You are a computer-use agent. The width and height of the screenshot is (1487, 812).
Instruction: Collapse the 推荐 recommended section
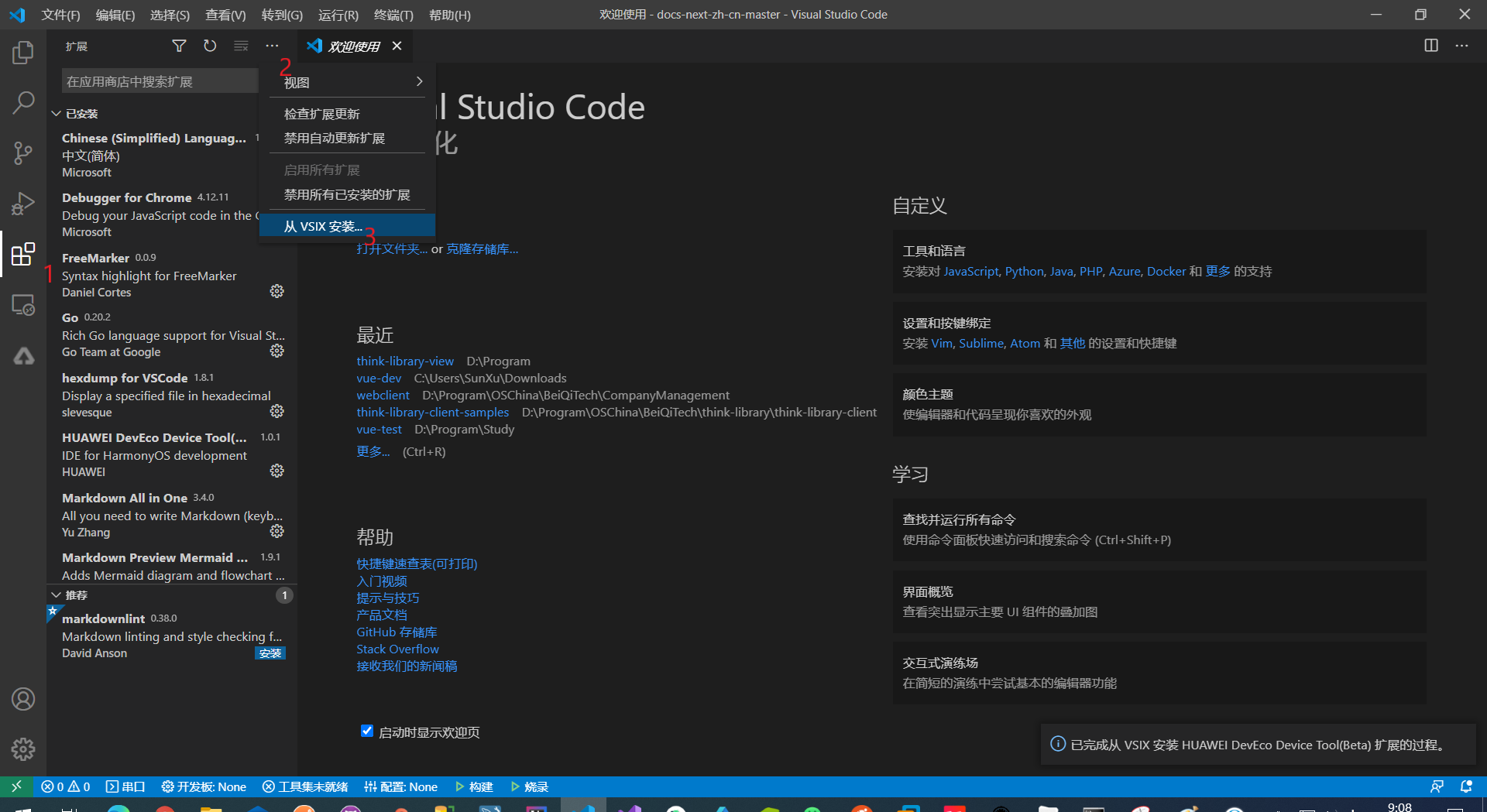click(x=172, y=595)
